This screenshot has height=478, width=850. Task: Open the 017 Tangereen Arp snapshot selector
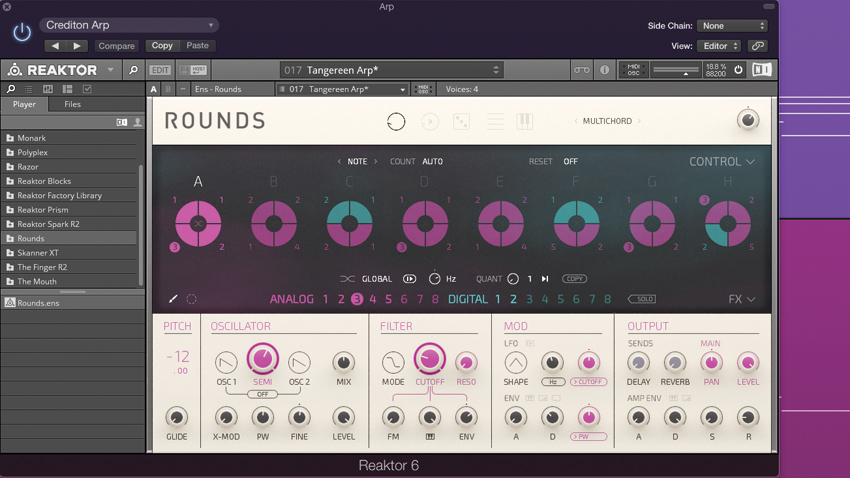pyautogui.click(x=391, y=70)
